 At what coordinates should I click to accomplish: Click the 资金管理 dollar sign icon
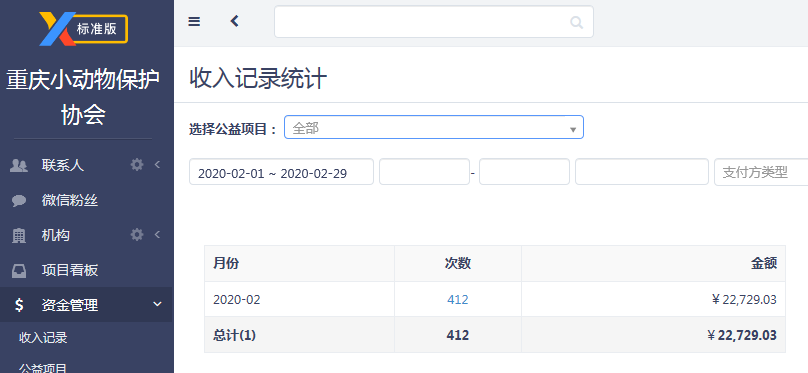(x=19, y=305)
